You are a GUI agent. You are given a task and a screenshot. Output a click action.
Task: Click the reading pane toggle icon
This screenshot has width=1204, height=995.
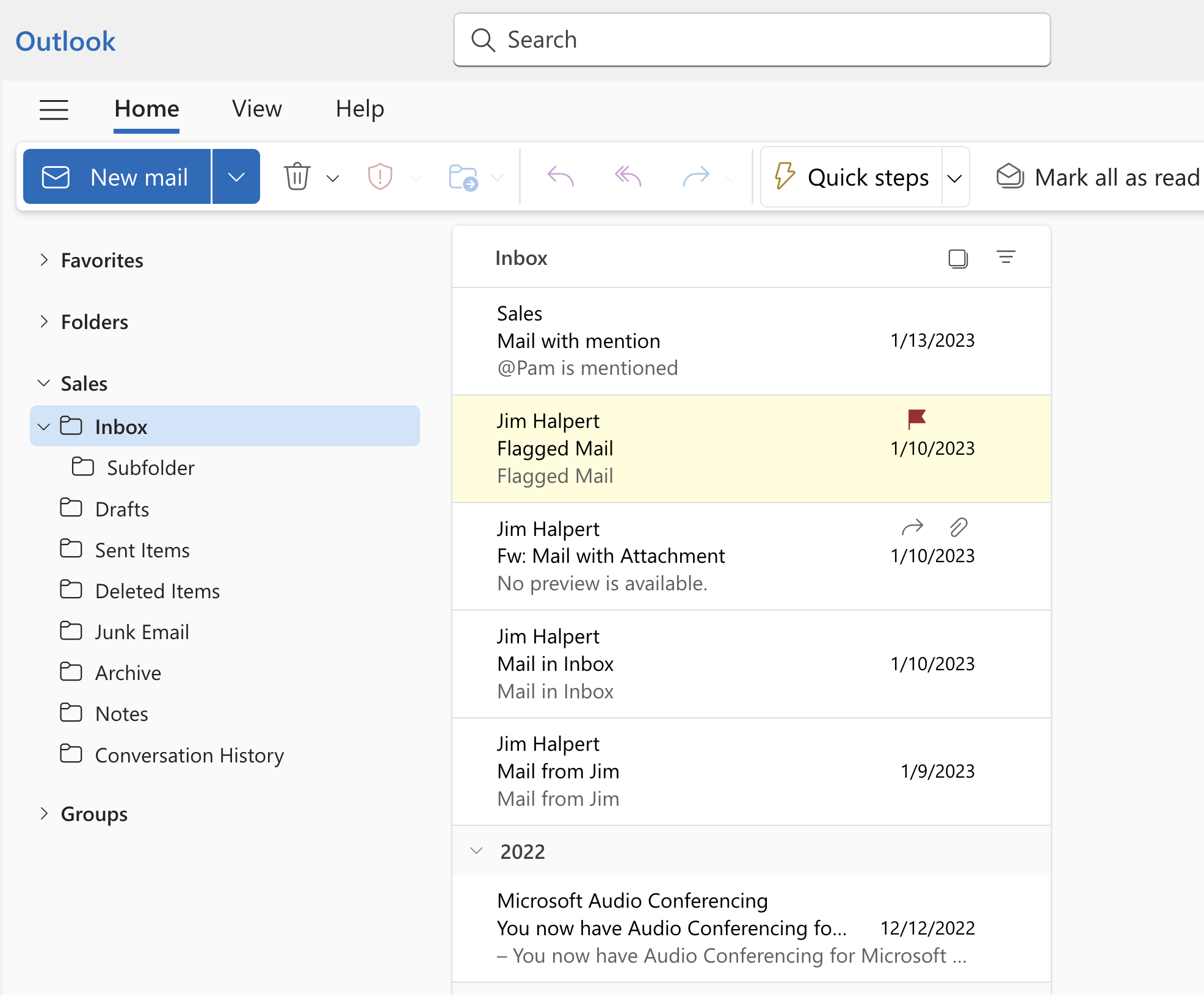coord(957,257)
